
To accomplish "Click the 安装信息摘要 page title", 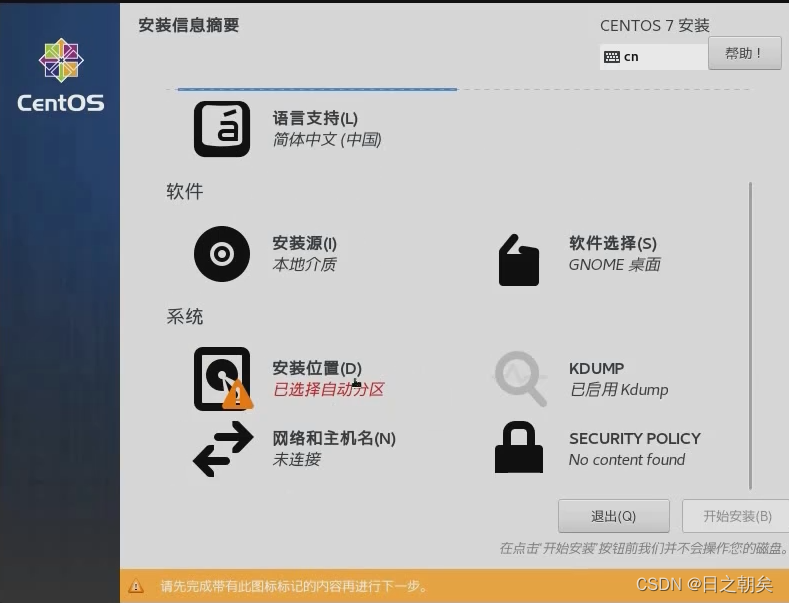I will coord(189,25).
